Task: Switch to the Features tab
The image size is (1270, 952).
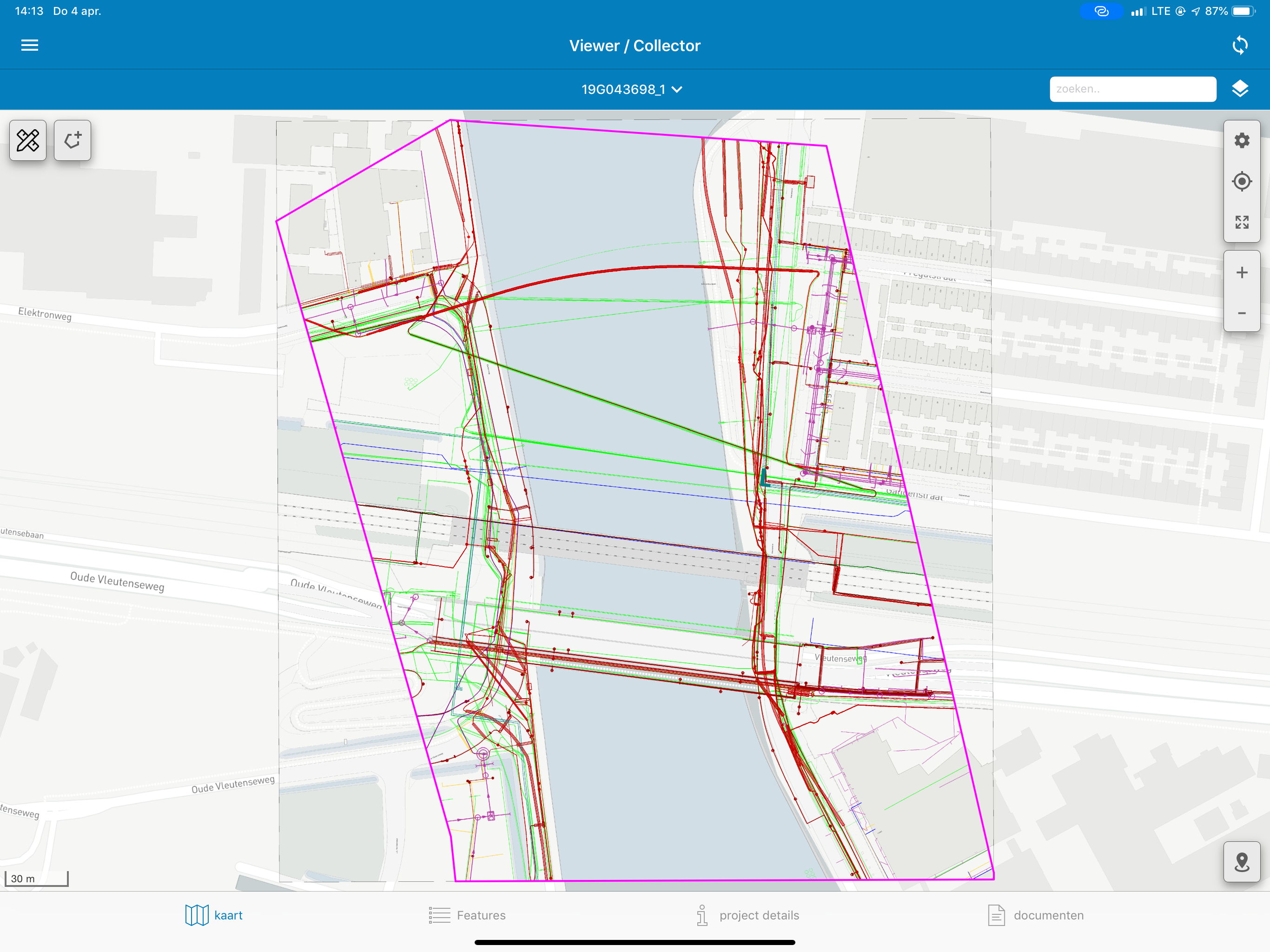Action: tap(467, 915)
